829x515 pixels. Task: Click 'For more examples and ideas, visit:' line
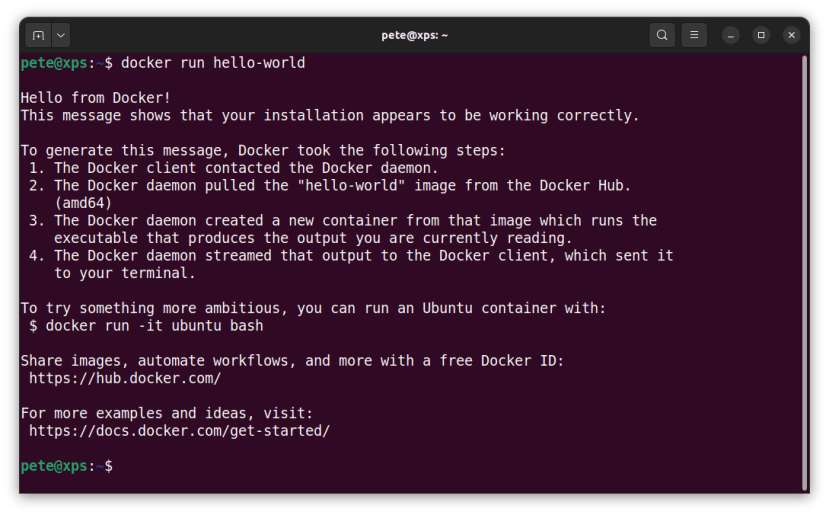click(x=167, y=413)
